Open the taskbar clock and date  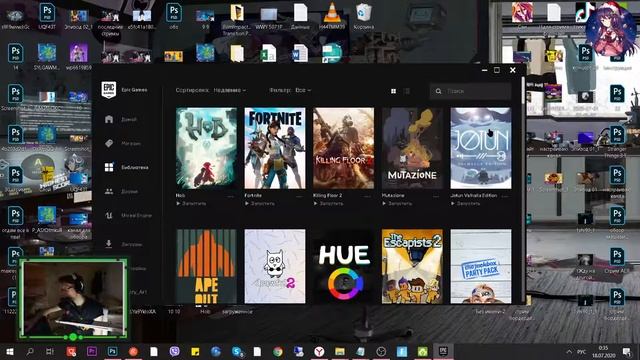pyautogui.click(x=603, y=351)
